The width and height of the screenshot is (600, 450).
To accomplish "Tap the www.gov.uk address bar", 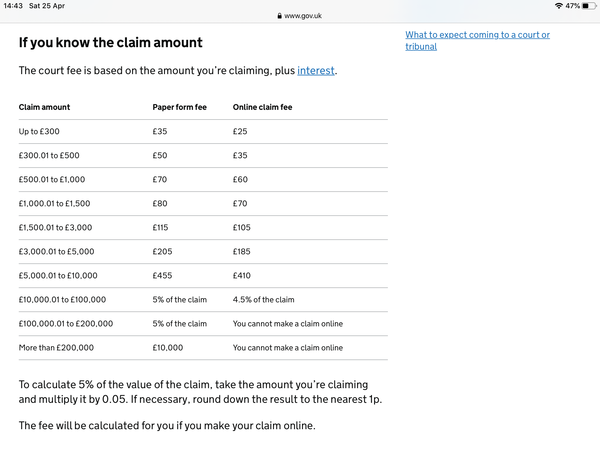I will [300, 16].
